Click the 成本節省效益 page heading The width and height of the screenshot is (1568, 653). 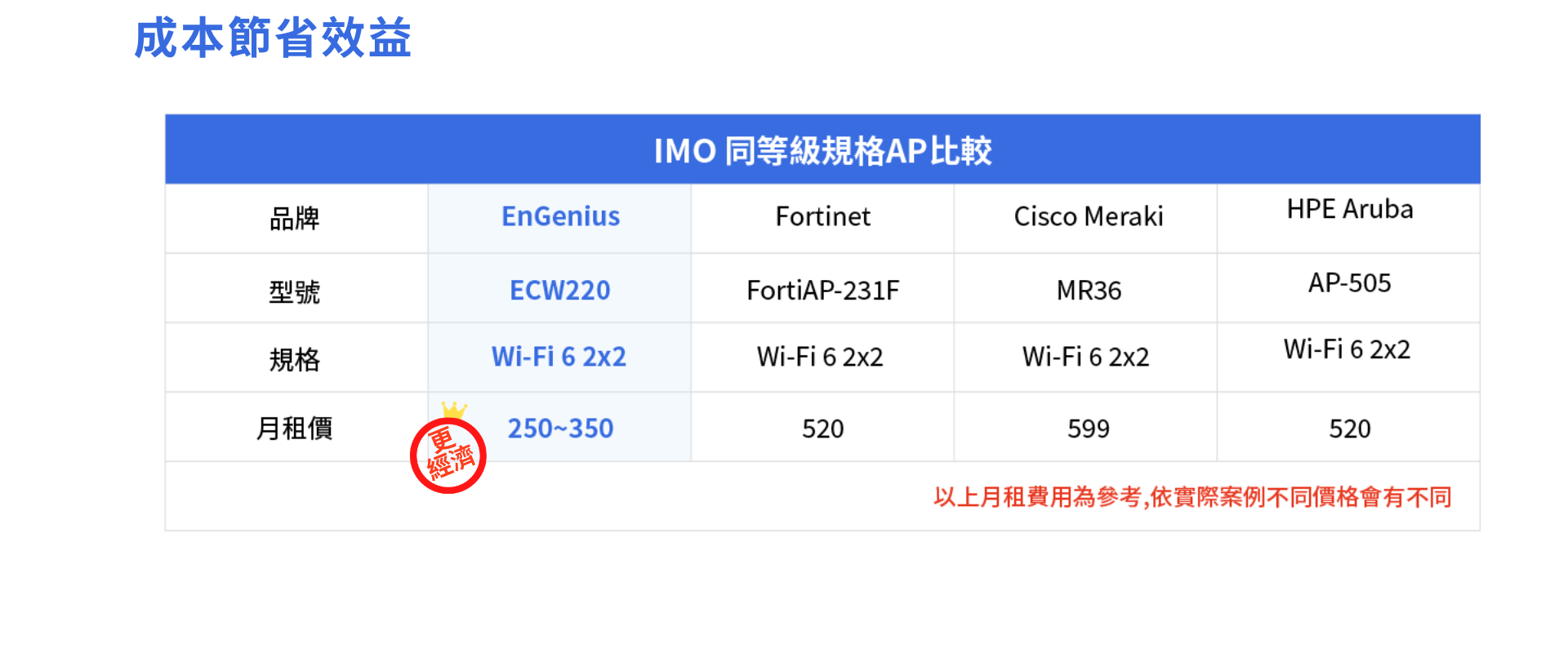[273, 38]
